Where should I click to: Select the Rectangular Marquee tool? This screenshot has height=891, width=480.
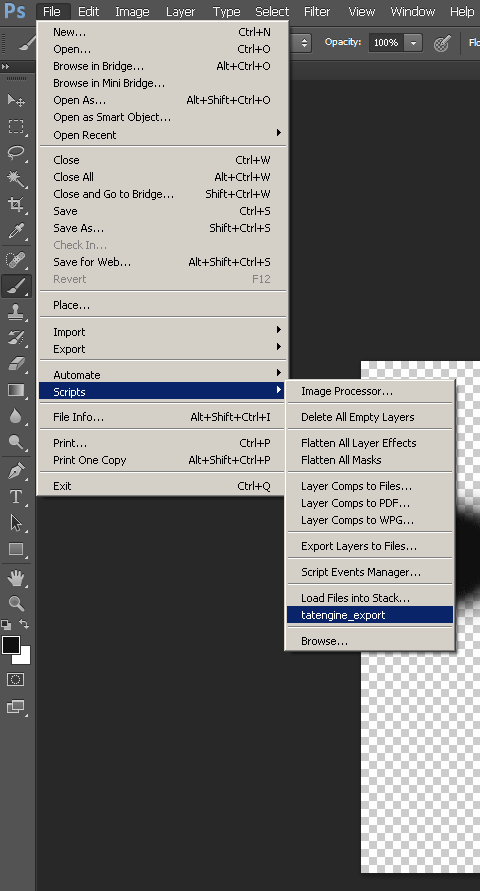[16, 126]
